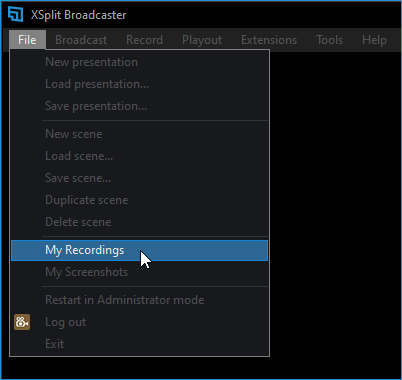Viewport: 402px width, 380px height.
Task: Choose Duplicate scene
Action: point(139,200)
